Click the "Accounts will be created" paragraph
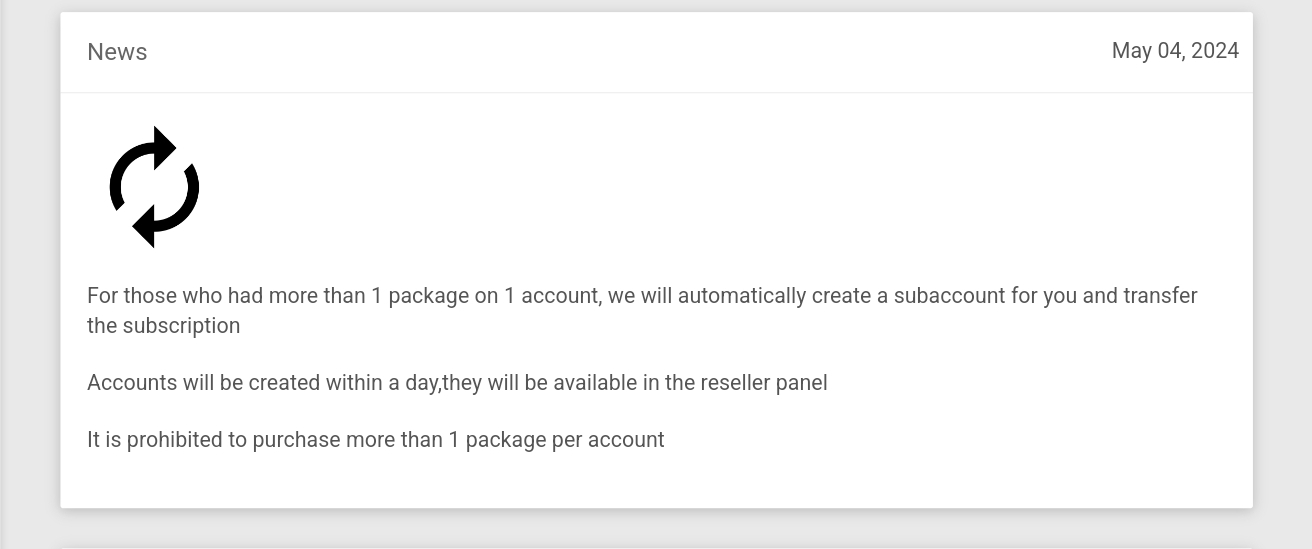Screen dimensions: 1312x549 tap(457, 383)
